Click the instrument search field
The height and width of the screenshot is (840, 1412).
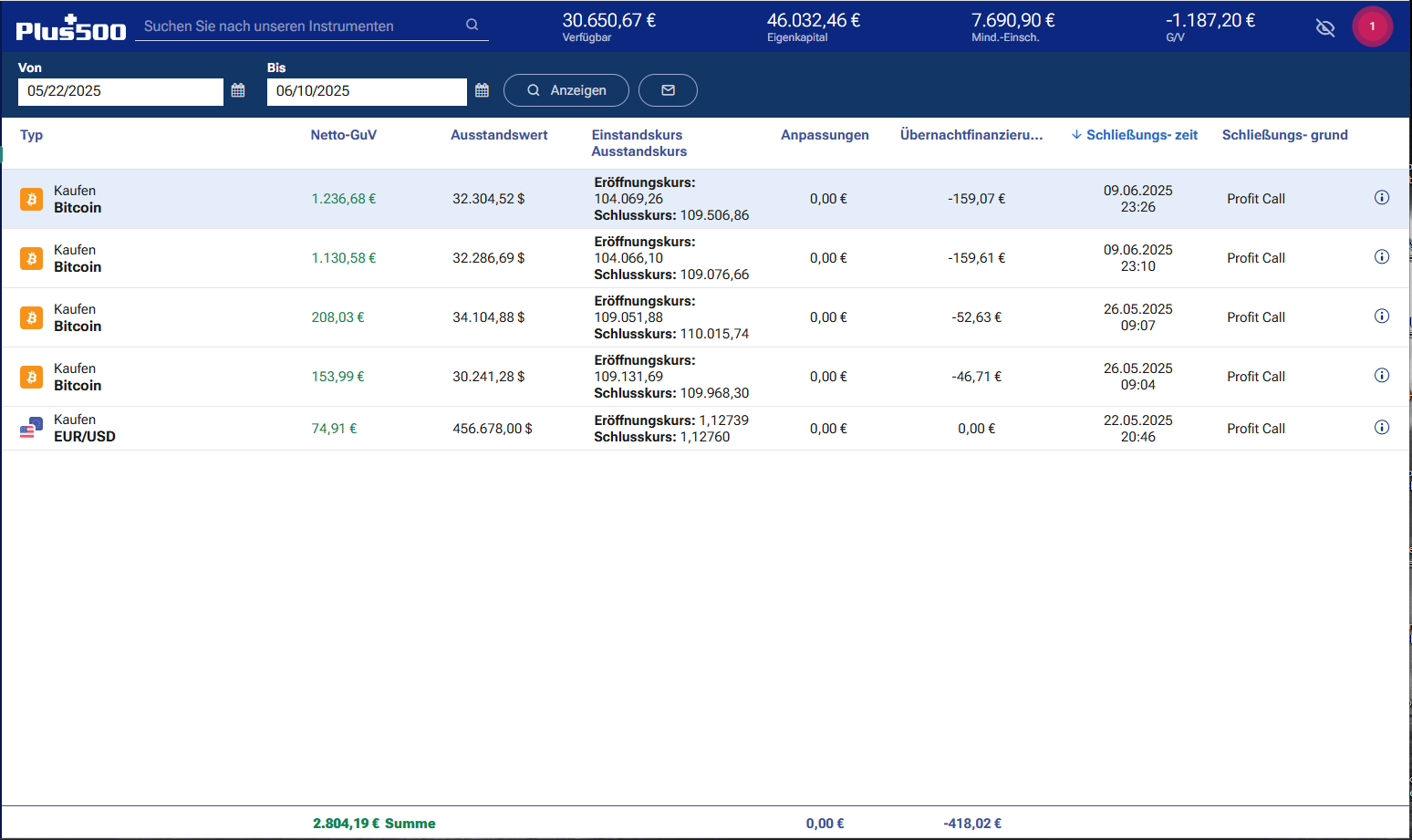[x=301, y=26]
